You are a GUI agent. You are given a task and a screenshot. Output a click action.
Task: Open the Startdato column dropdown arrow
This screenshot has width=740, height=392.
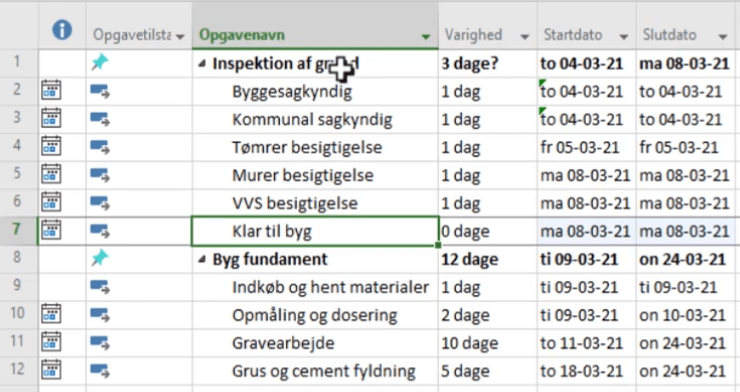(x=623, y=36)
